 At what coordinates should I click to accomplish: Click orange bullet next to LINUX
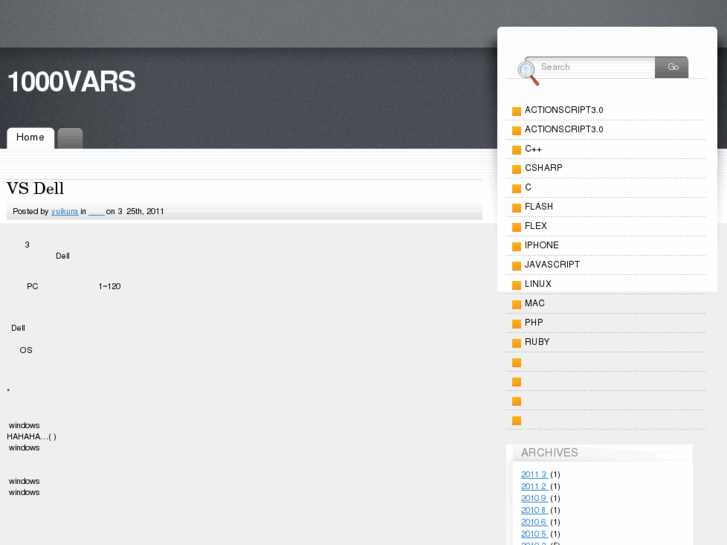(517, 285)
